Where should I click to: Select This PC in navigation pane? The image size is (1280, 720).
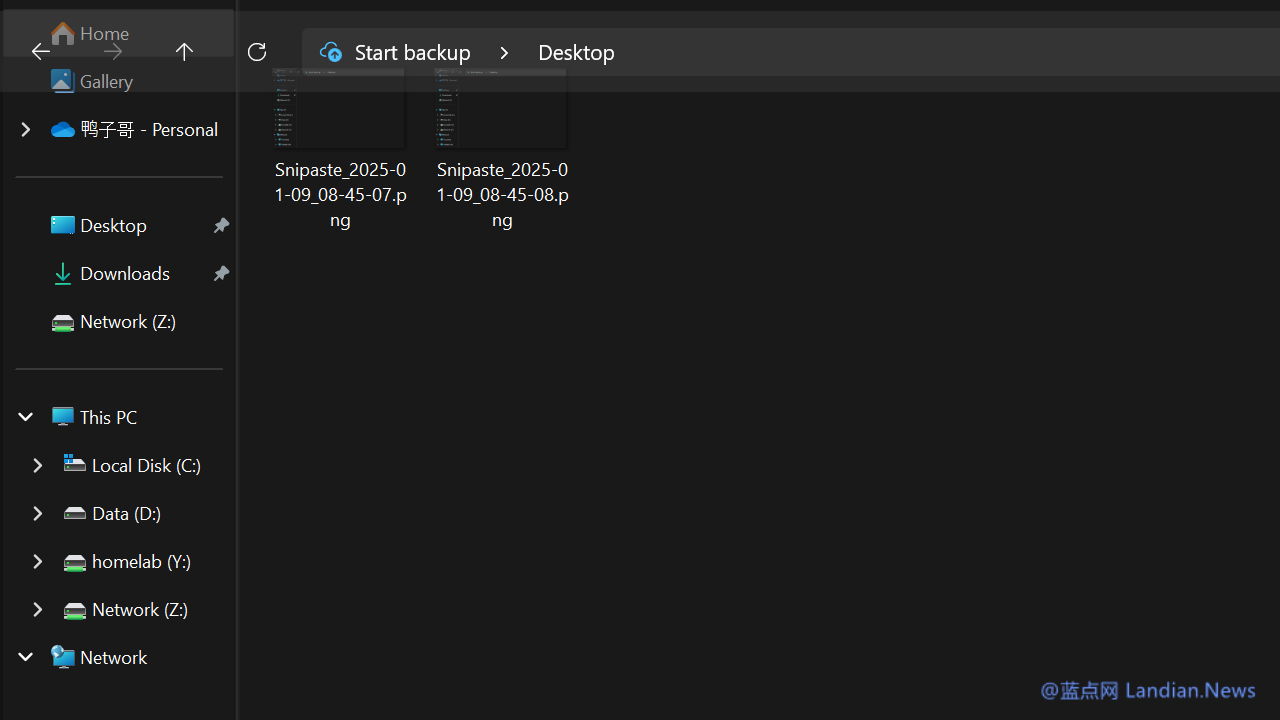108,417
